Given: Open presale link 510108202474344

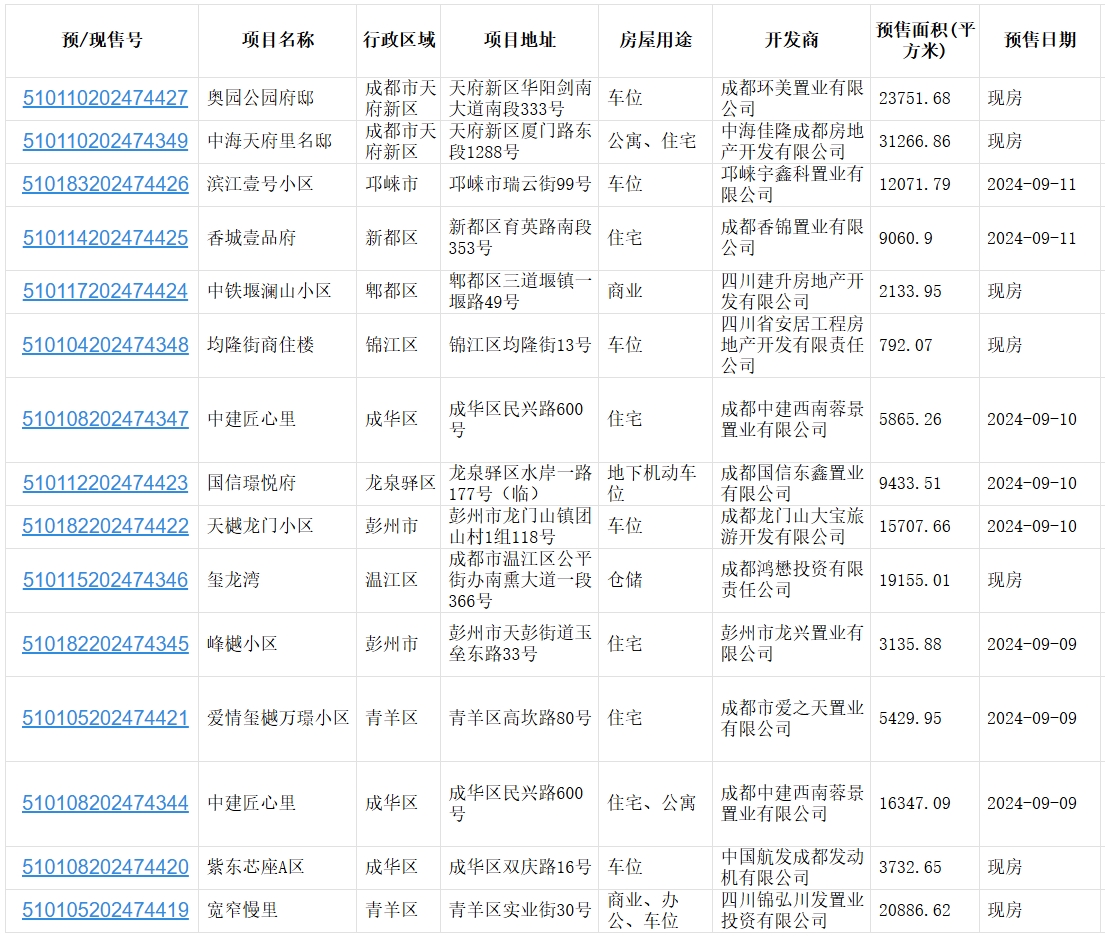Looking at the screenshot, I should [x=105, y=803].
